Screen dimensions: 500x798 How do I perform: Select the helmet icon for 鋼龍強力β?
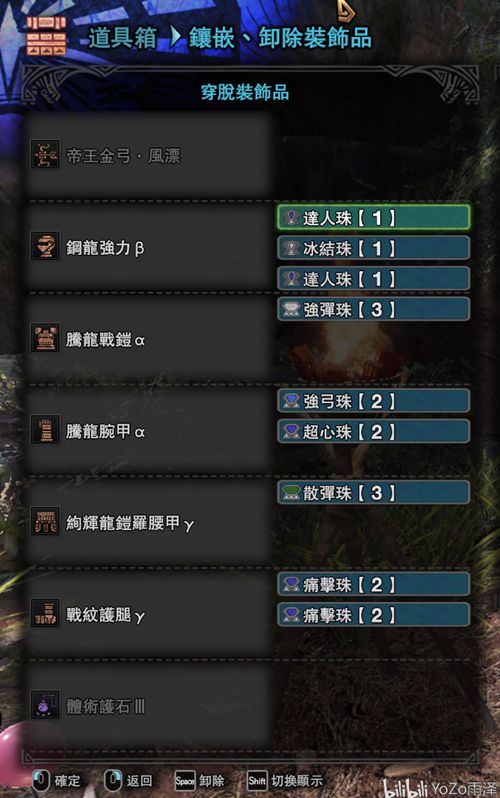pos(45,246)
